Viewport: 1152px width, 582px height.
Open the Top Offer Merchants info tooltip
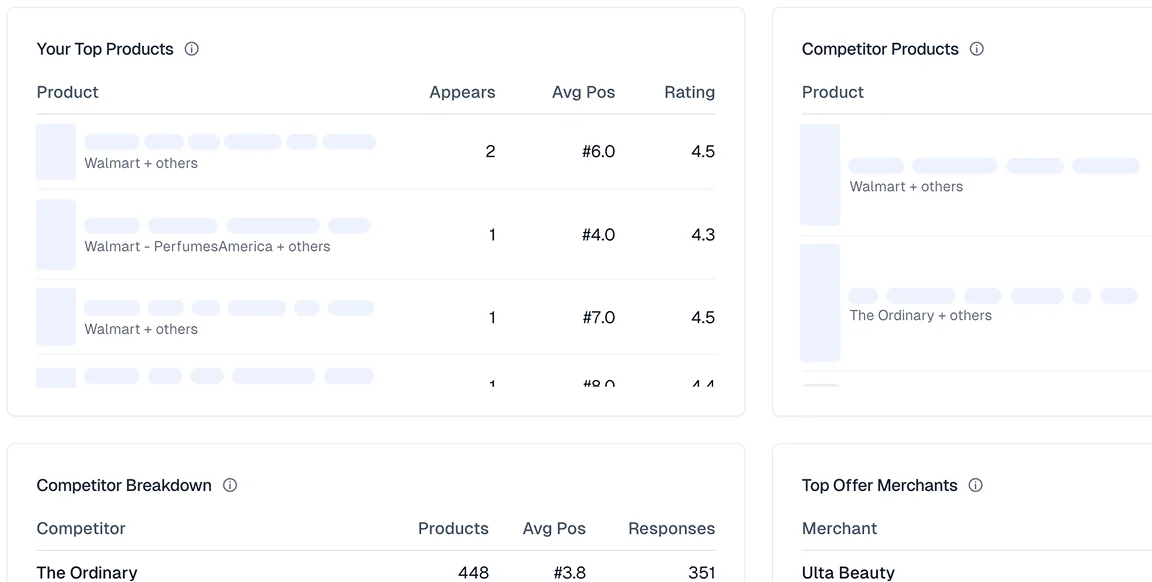pos(975,485)
